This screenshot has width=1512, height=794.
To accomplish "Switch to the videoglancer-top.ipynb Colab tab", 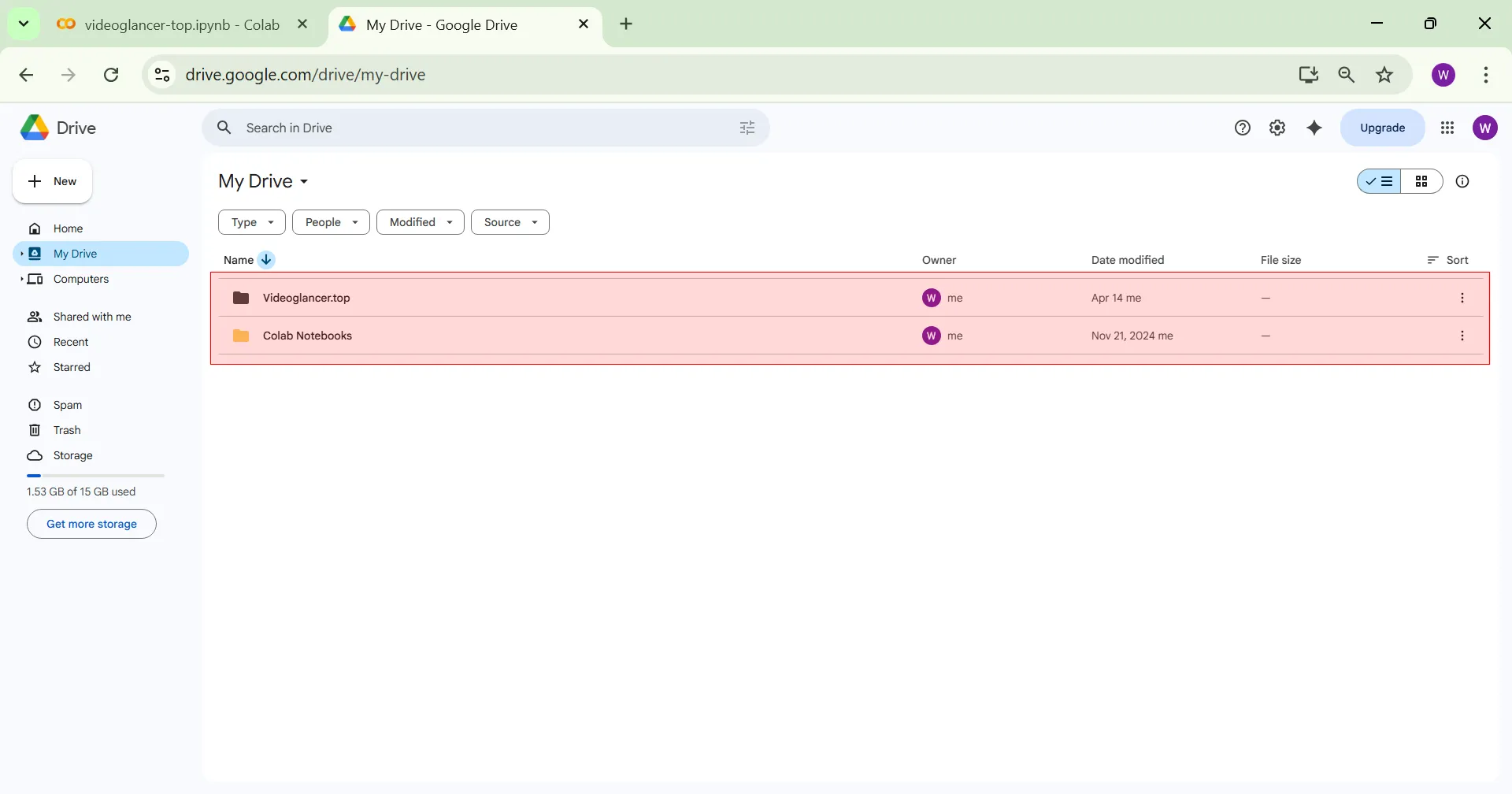I will [x=183, y=24].
